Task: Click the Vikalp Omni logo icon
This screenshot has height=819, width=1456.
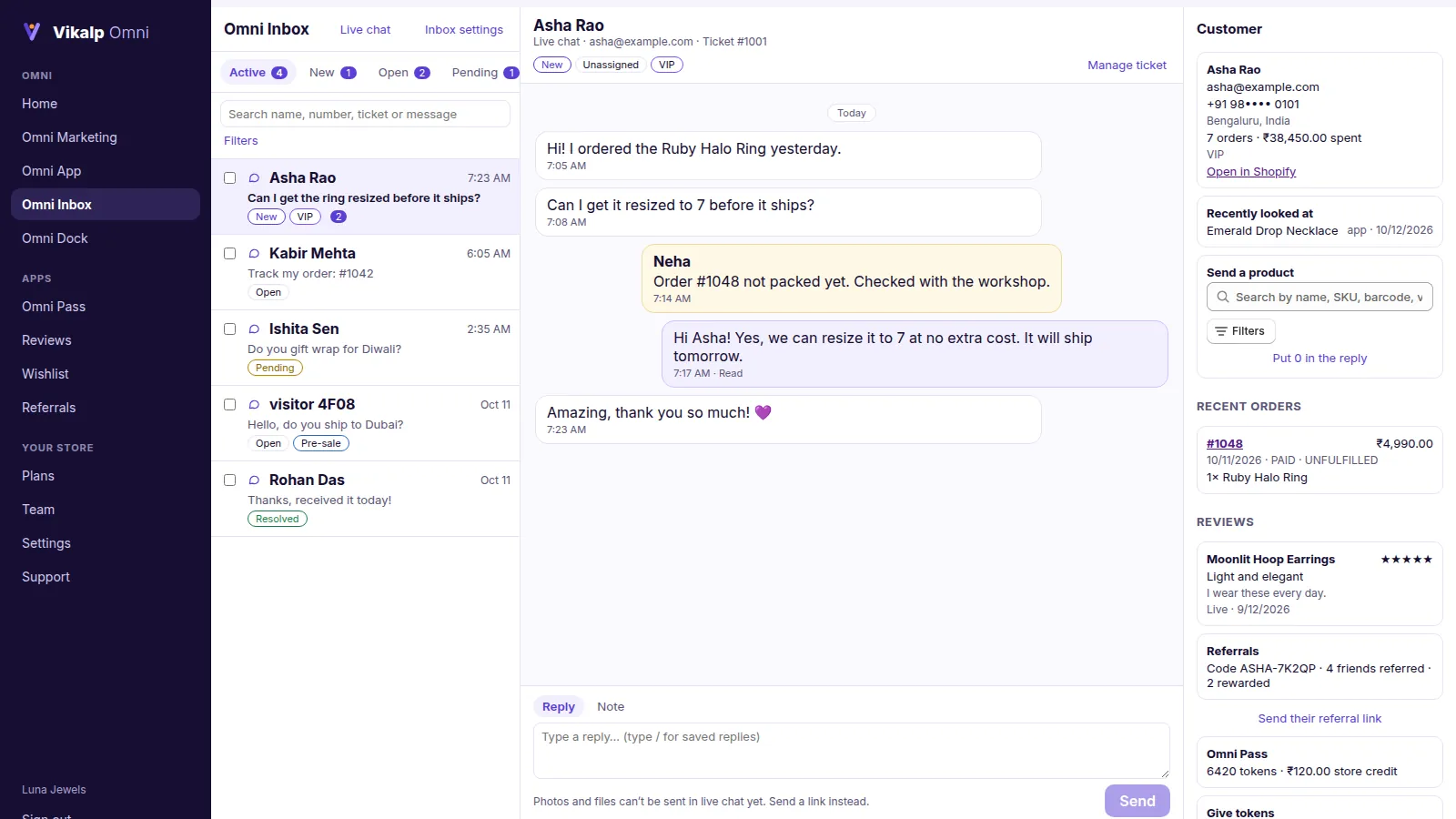Action: [32, 32]
